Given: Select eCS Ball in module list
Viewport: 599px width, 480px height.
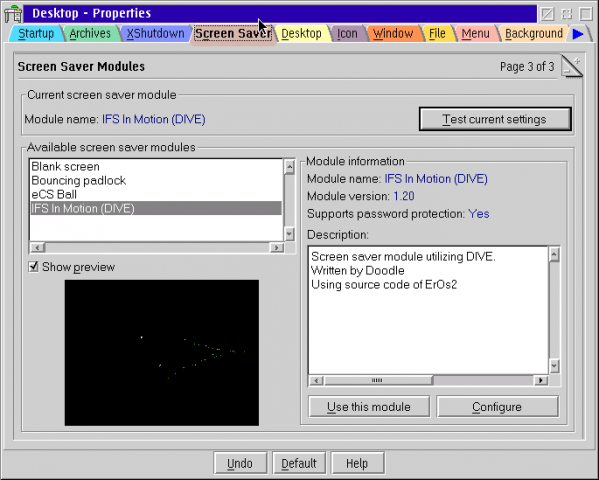Looking at the screenshot, I should [x=54, y=195].
